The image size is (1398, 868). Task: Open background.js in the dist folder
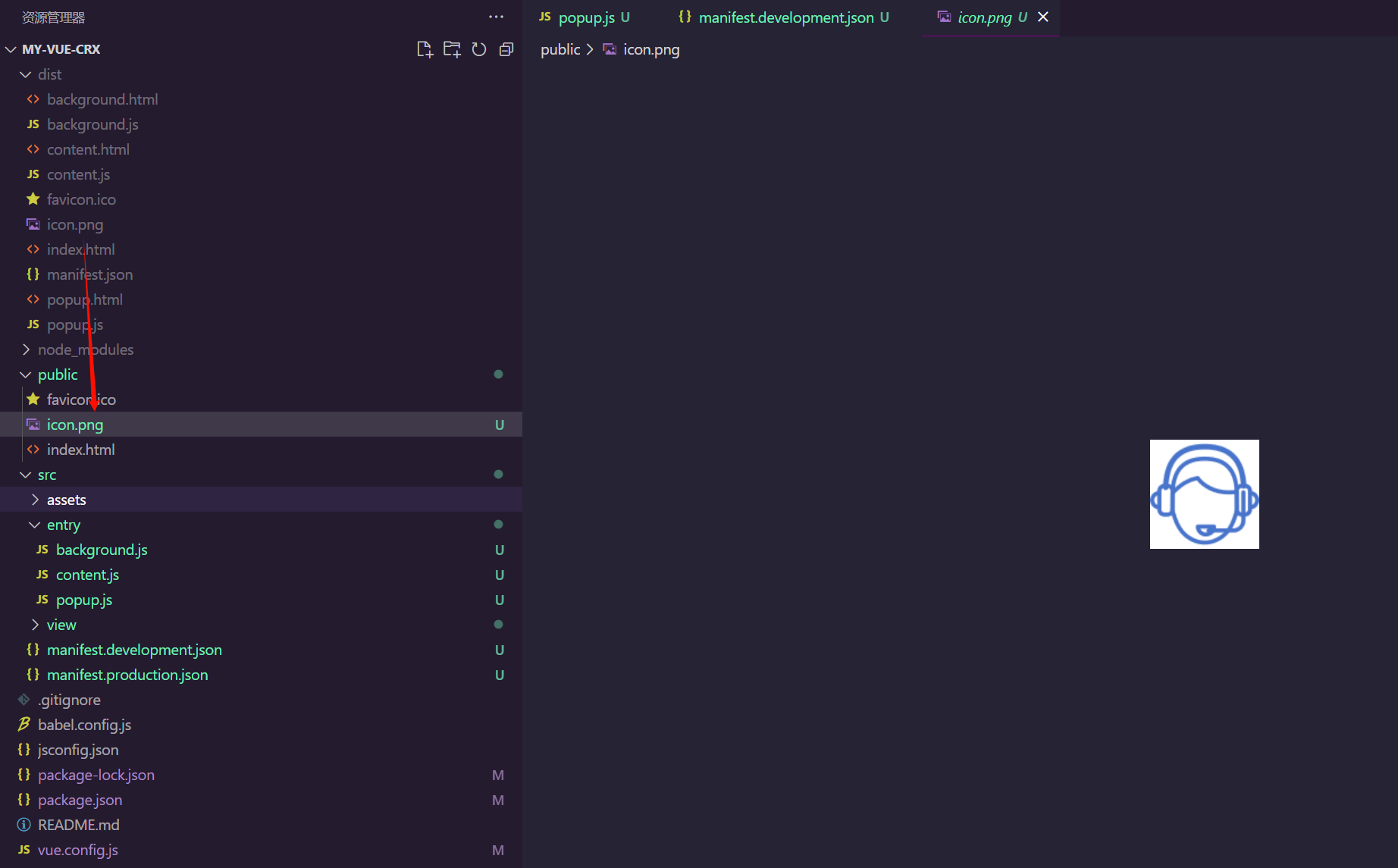coord(92,124)
